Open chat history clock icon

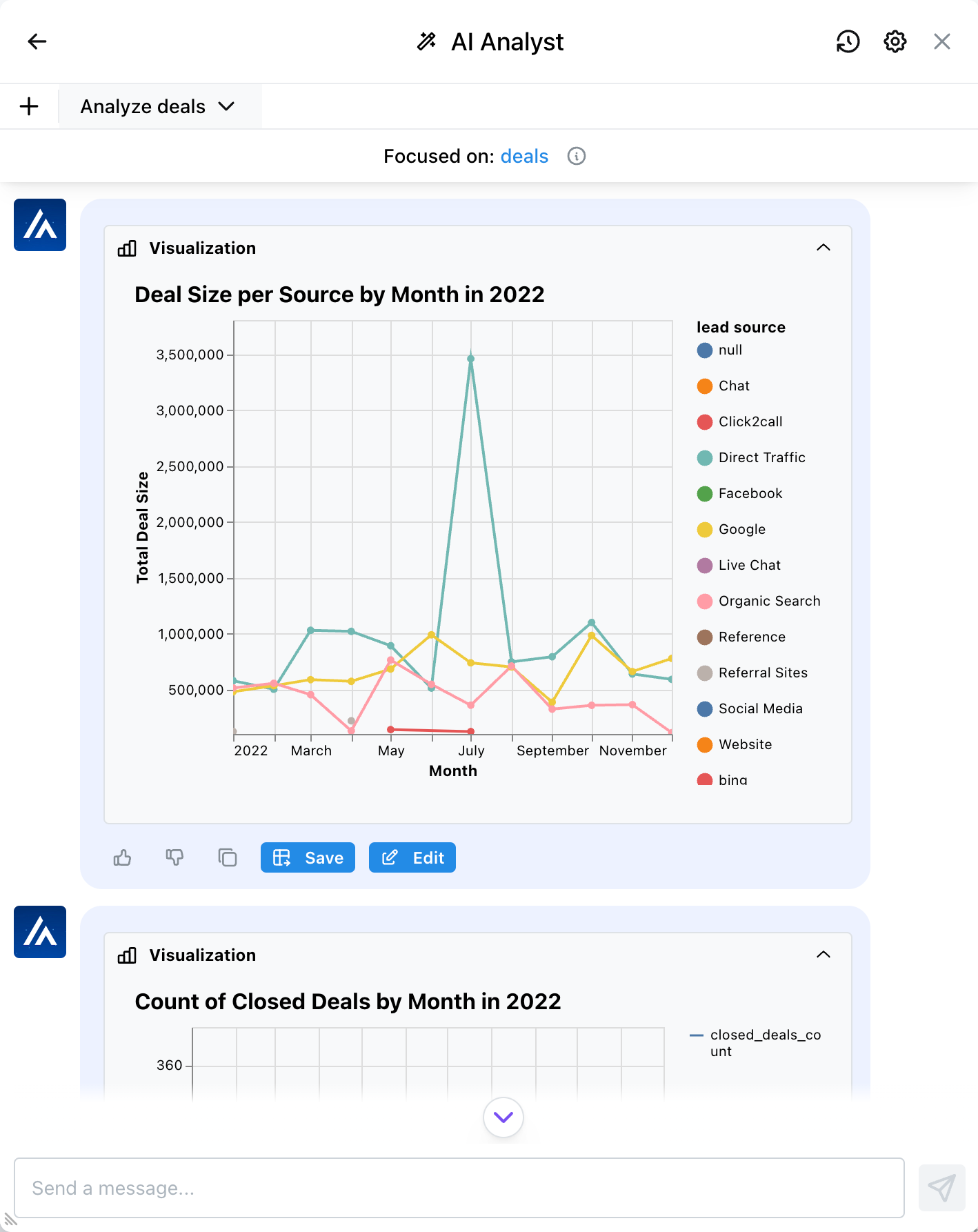point(848,41)
